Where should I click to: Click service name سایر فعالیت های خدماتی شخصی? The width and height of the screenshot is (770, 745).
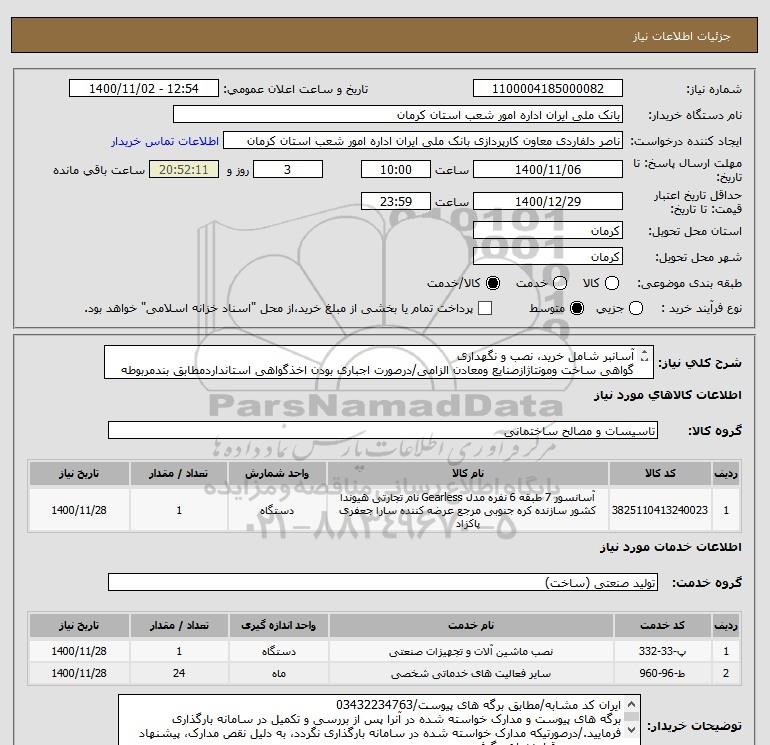[x=471, y=673]
